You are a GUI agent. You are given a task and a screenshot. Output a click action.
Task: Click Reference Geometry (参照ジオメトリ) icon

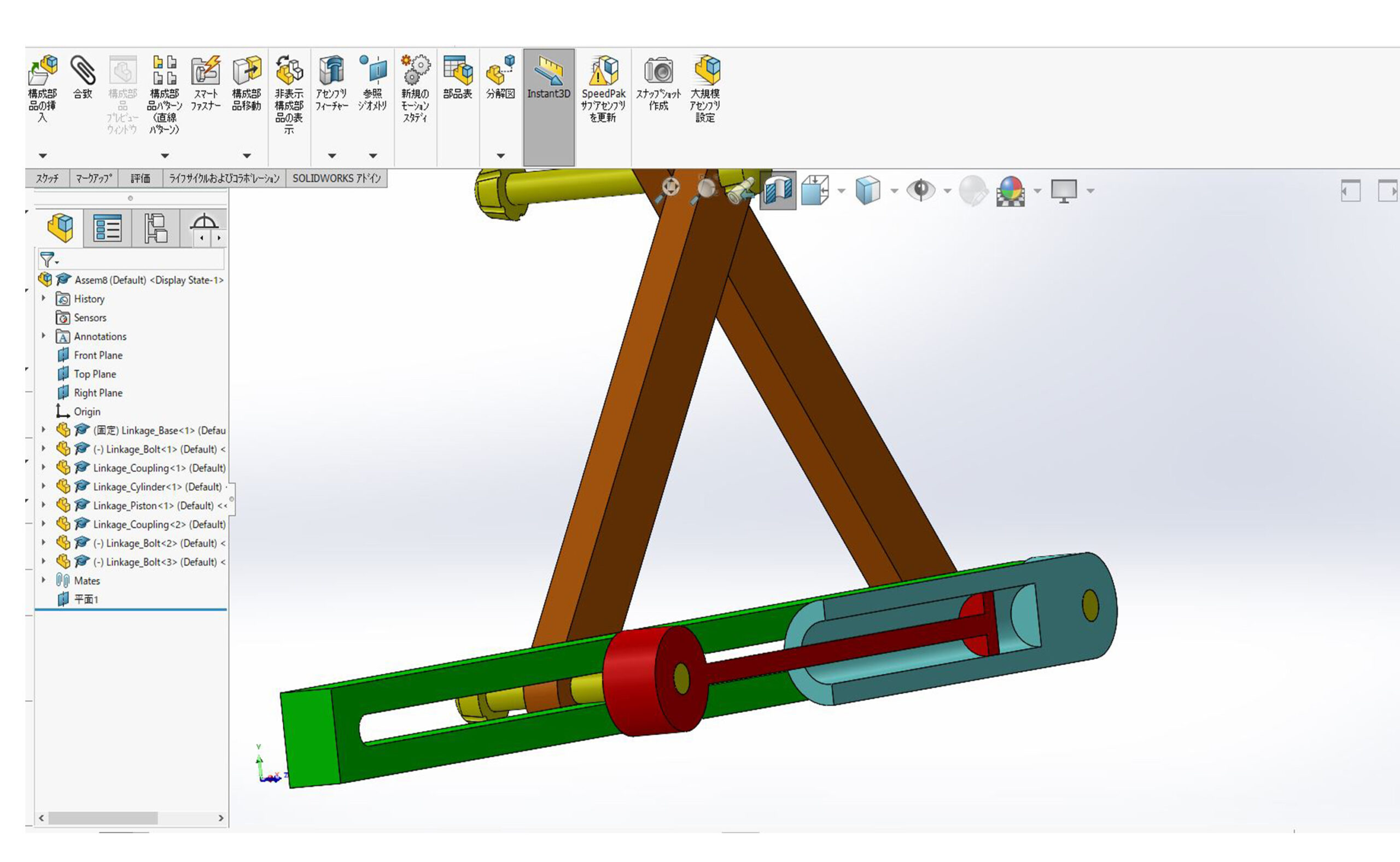(x=373, y=70)
